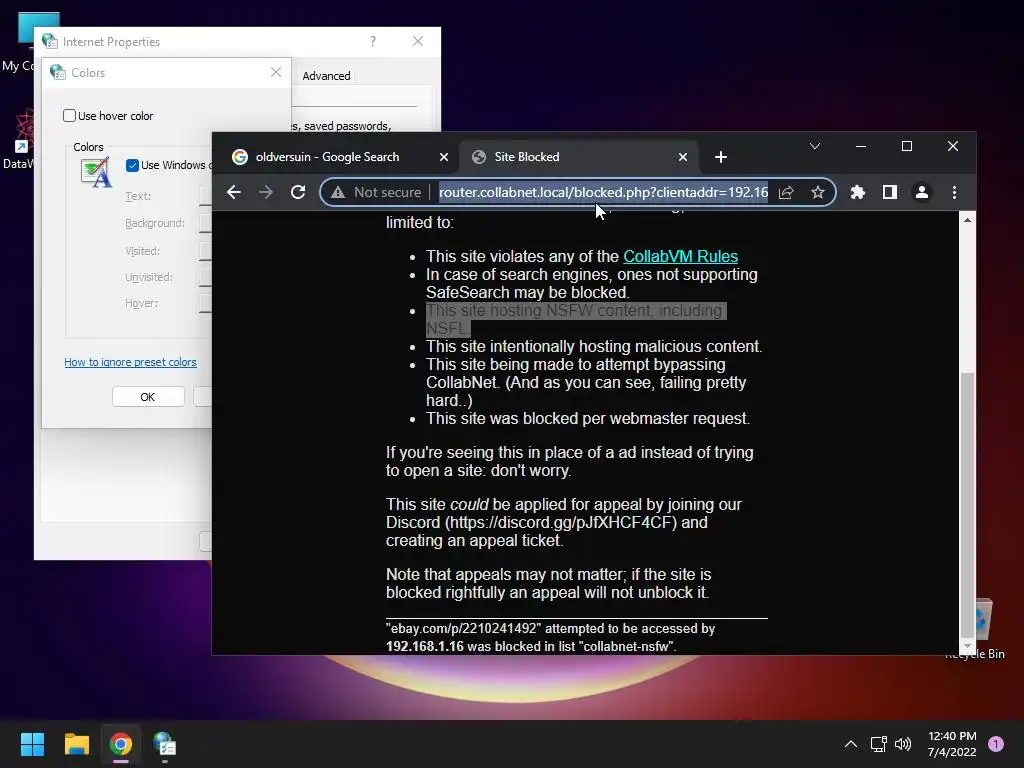Open Chrome three-dot menu
Screen dimensions: 1024x768
click(954, 192)
